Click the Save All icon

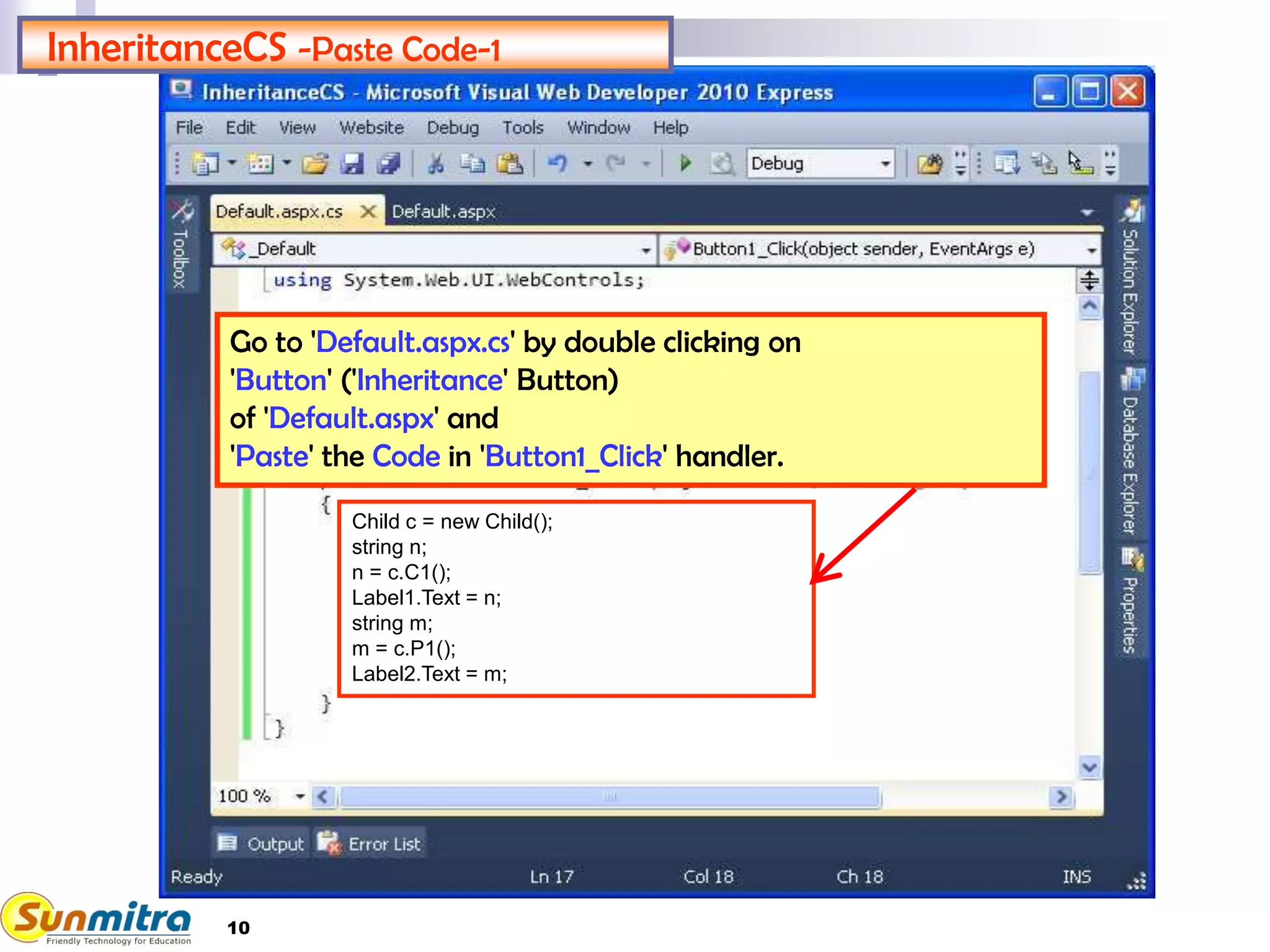tap(389, 164)
